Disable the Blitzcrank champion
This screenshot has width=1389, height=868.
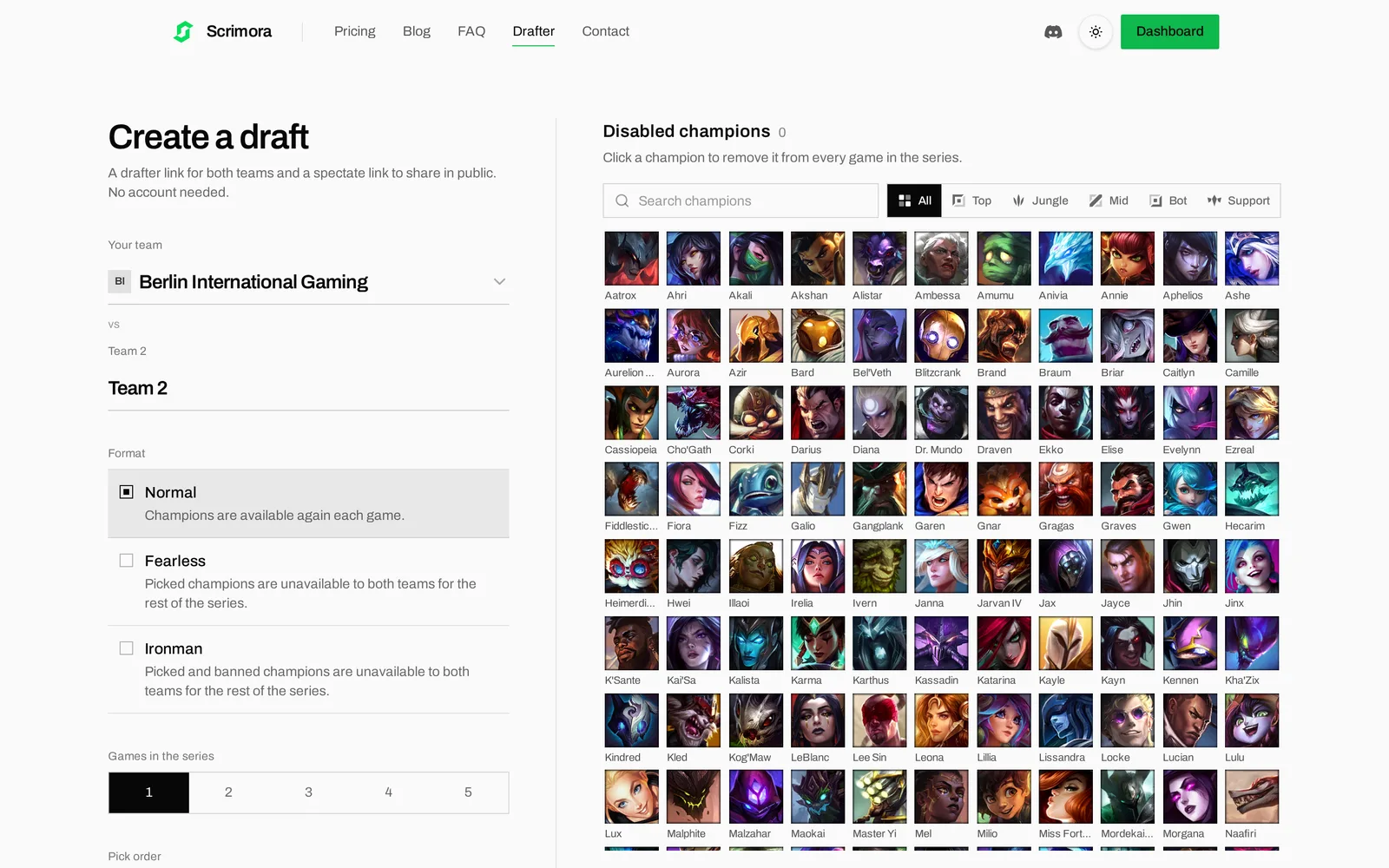(x=941, y=336)
